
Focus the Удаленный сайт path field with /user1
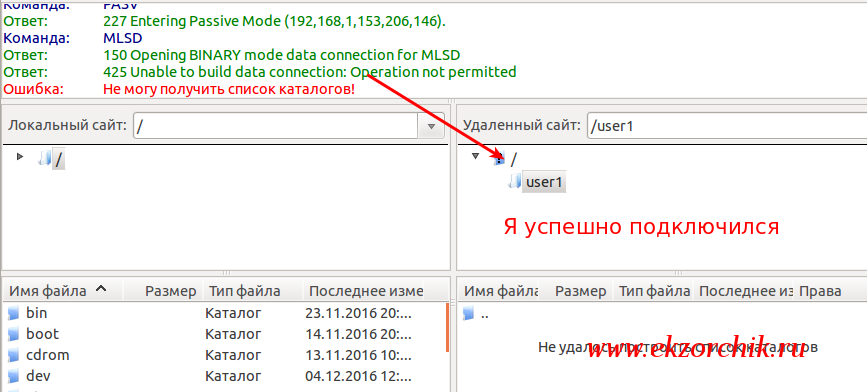tap(727, 126)
